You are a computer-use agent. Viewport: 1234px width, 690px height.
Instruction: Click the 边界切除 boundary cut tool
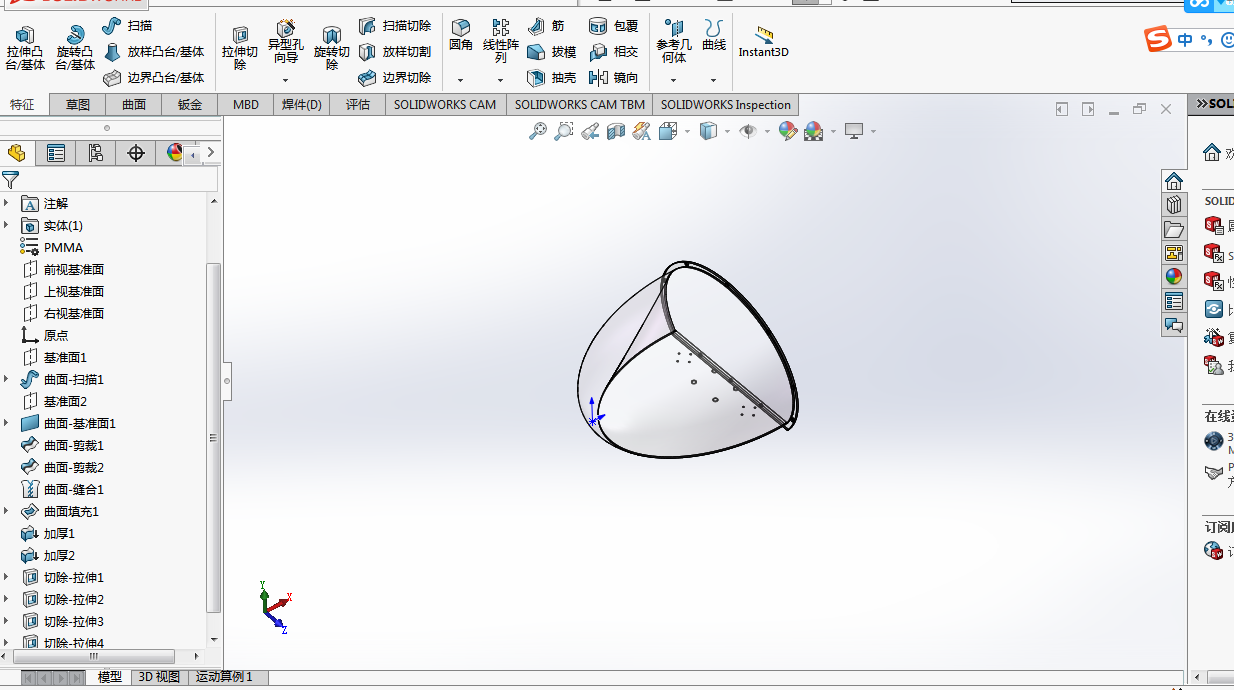(395, 78)
